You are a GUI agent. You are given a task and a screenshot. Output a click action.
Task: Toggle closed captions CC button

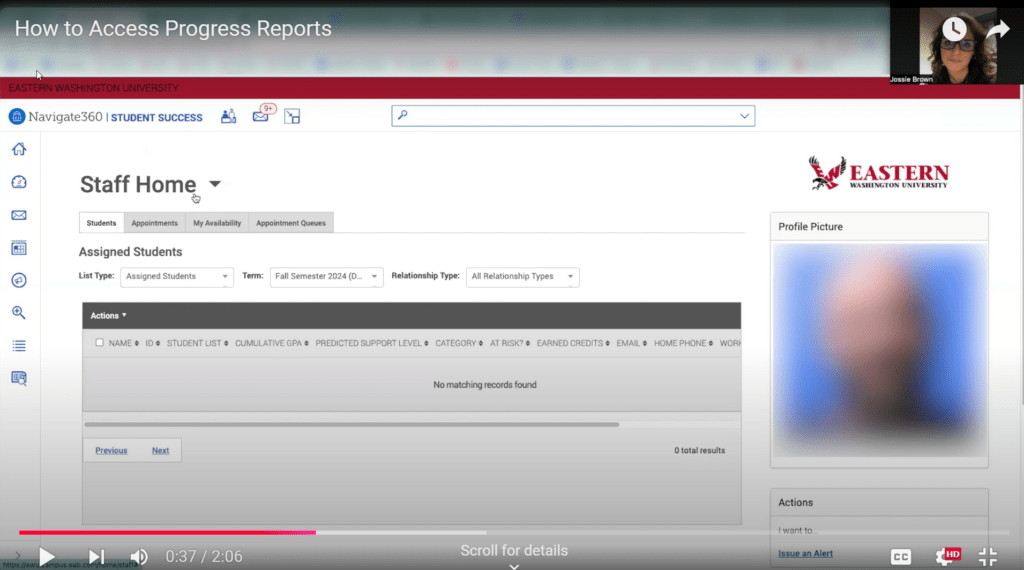click(x=900, y=557)
